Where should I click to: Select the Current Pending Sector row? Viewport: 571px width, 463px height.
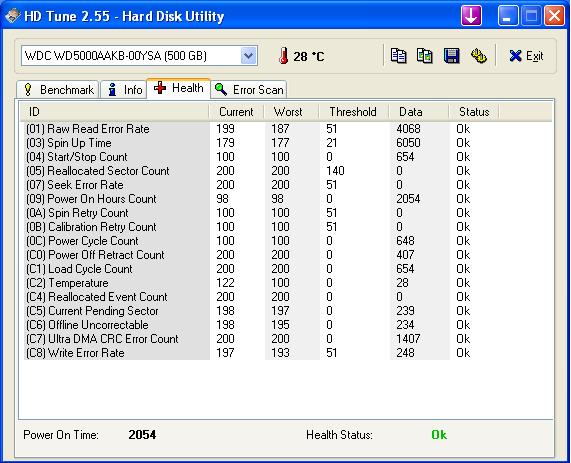point(248,311)
